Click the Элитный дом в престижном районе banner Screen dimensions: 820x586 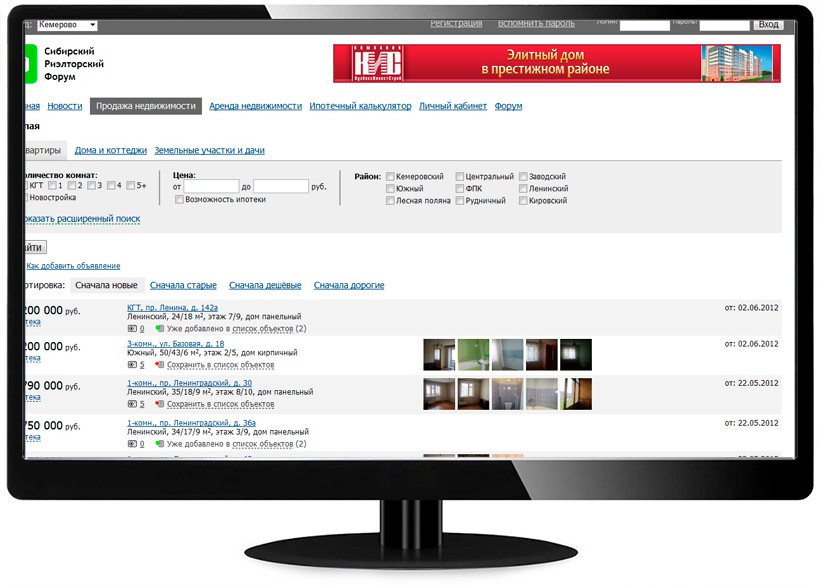click(557, 63)
